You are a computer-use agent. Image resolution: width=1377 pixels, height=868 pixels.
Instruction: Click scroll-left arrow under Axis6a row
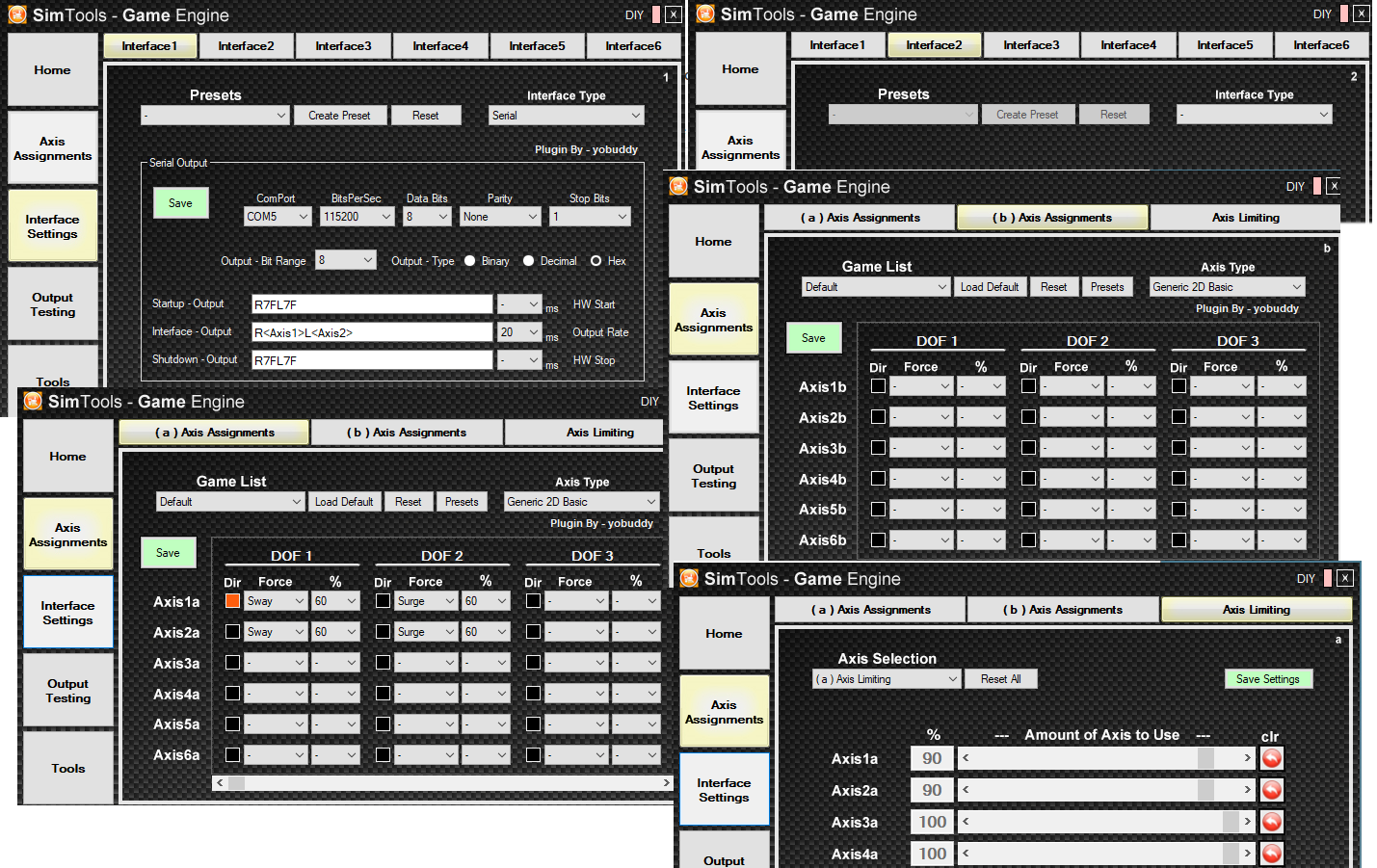pyautogui.click(x=220, y=783)
